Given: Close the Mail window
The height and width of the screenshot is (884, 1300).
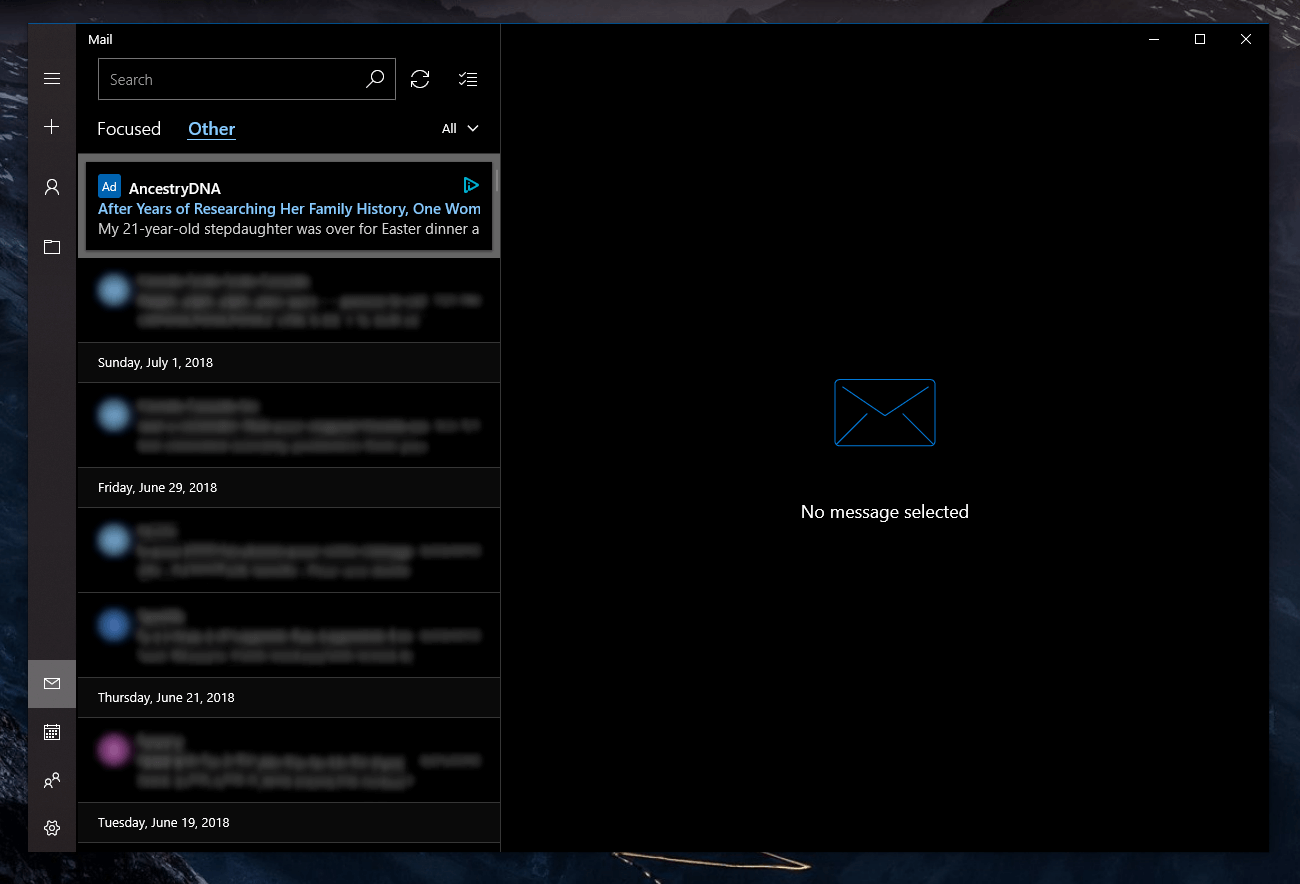Looking at the screenshot, I should tap(1246, 39).
